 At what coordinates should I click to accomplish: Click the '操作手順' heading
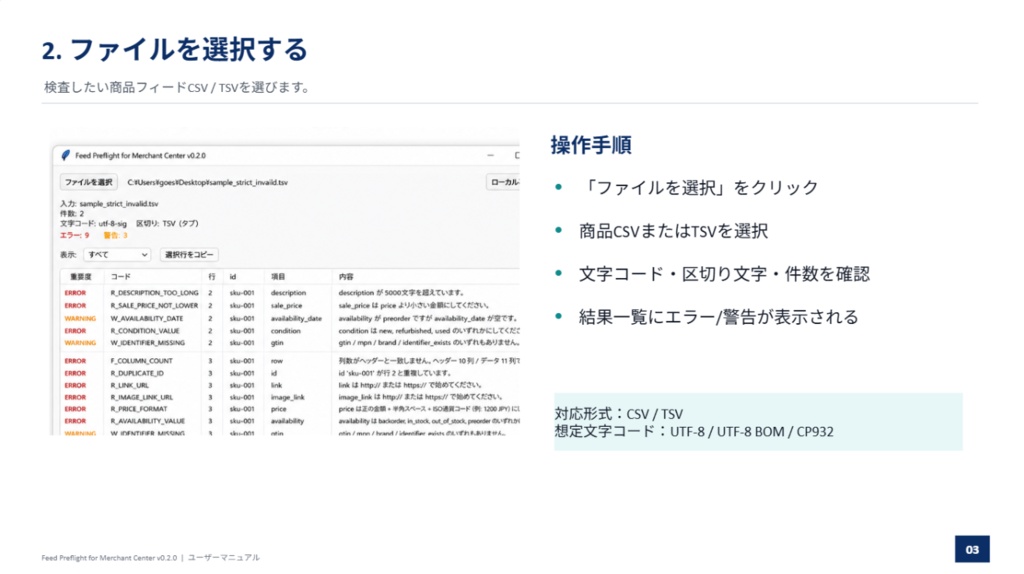pos(591,145)
